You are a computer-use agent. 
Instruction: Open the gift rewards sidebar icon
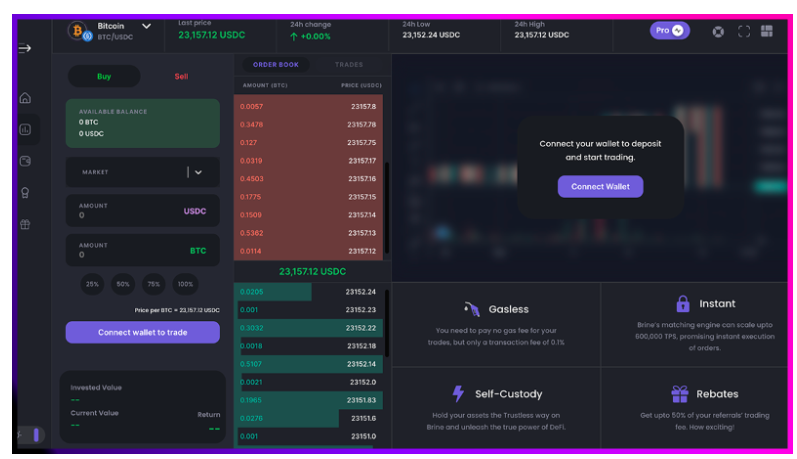pyautogui.click(x=25, y=224)
